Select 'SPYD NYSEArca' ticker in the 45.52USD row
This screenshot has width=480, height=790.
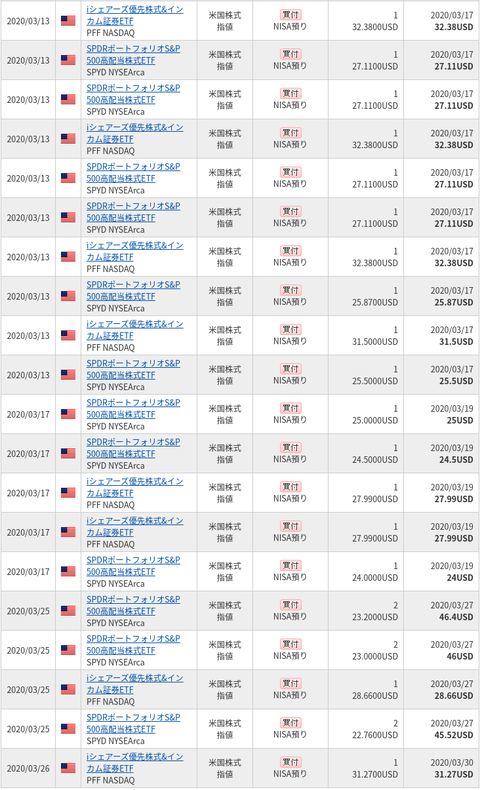(115, 741)
